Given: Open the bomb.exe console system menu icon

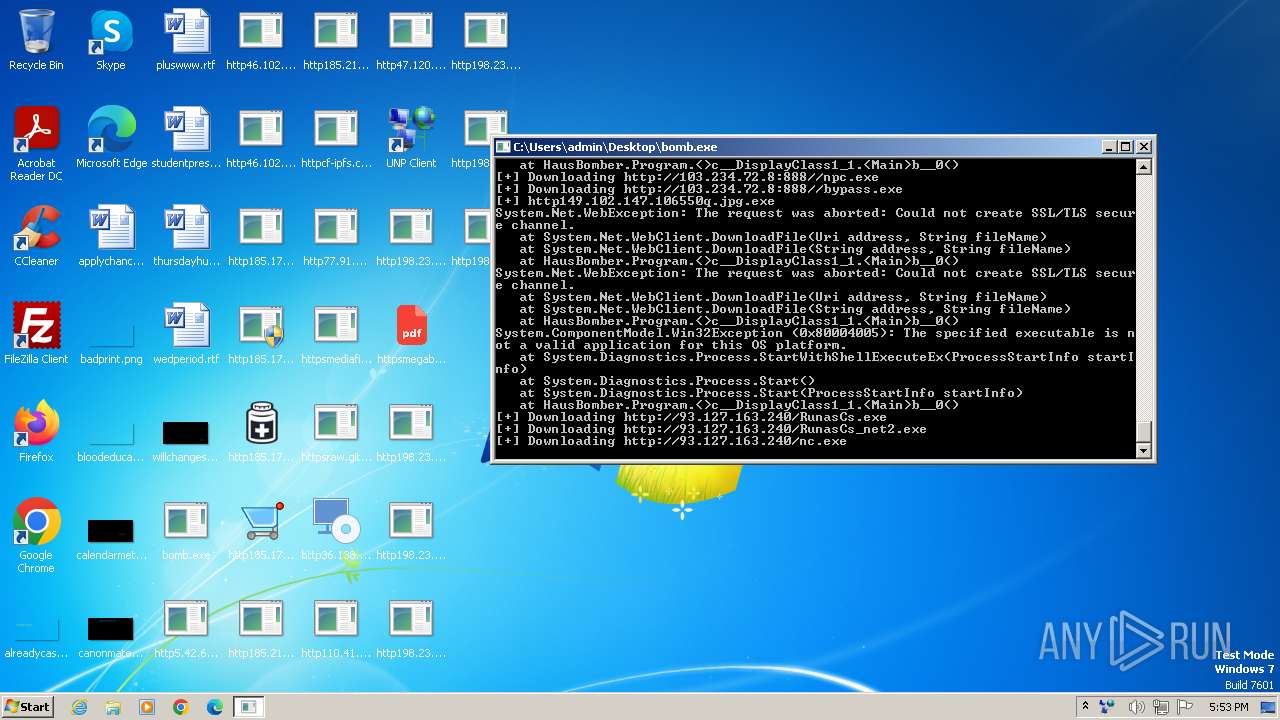Looking at the screenshot, I should (x=503, y=147).
